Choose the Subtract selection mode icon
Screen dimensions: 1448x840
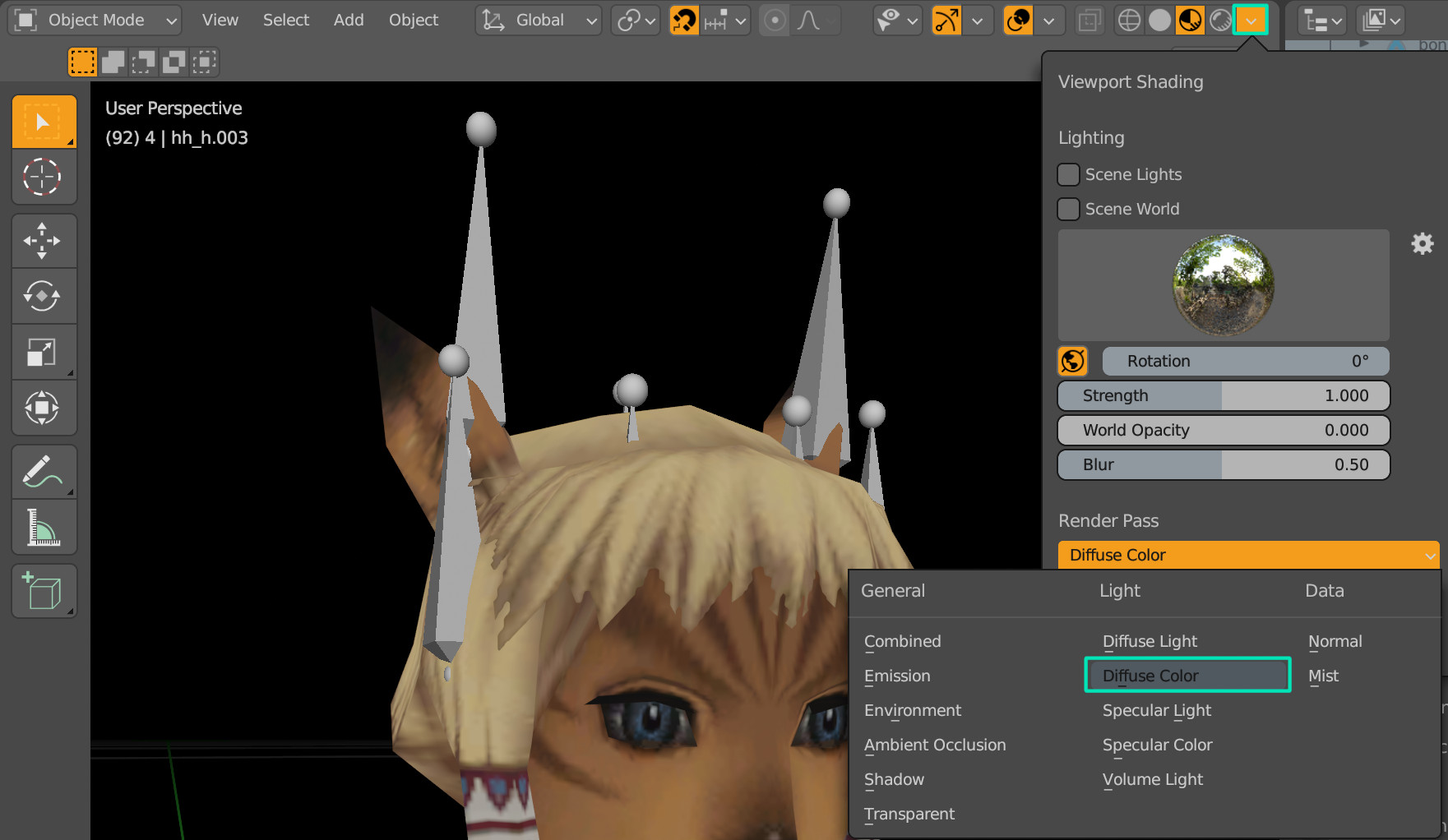(143, 62)
